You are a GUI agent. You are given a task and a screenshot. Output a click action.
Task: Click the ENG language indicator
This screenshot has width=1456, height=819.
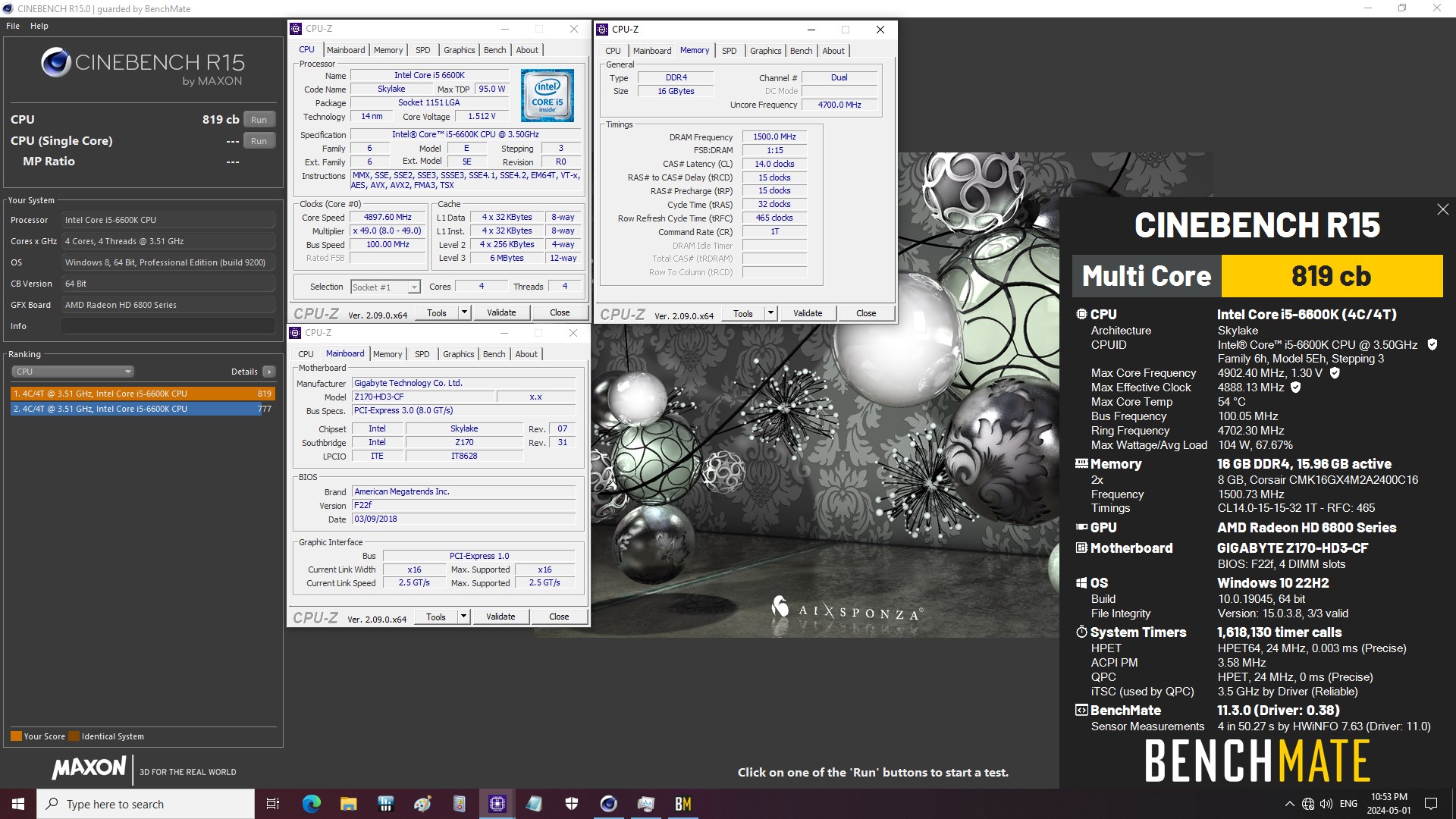[x=1348, y=804]
